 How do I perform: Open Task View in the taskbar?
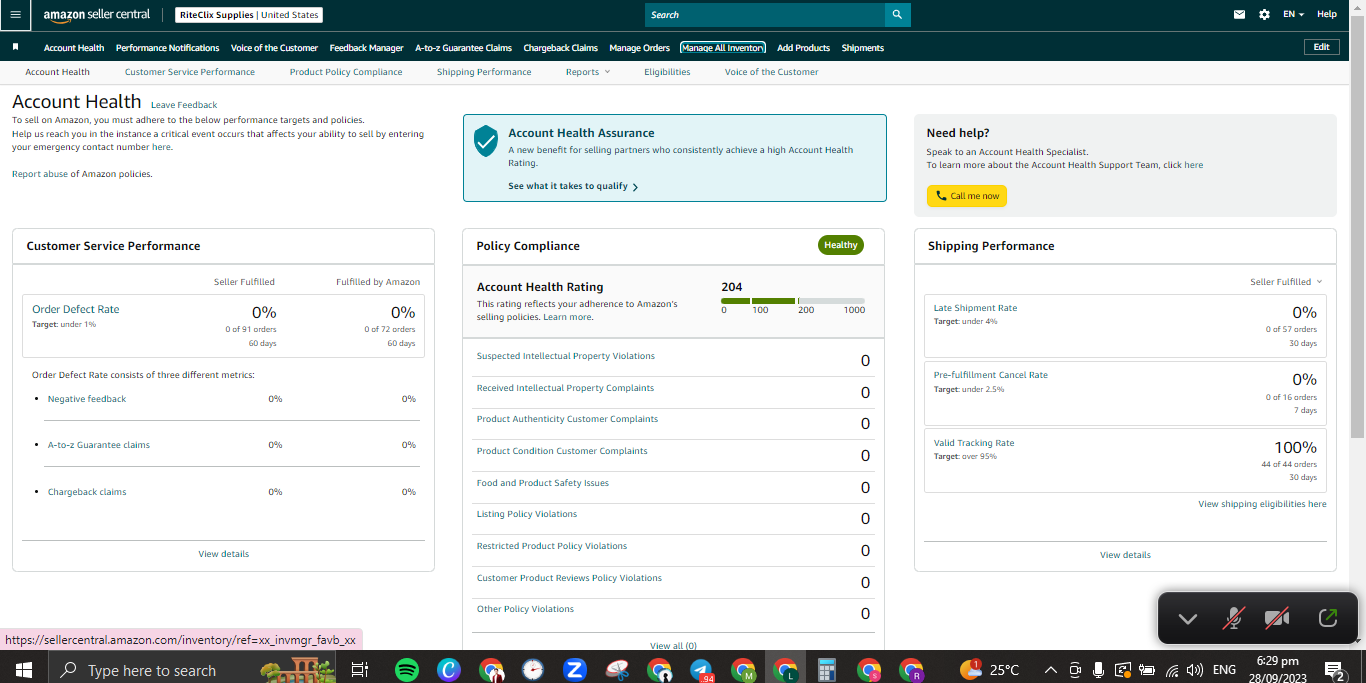point(360,670)
